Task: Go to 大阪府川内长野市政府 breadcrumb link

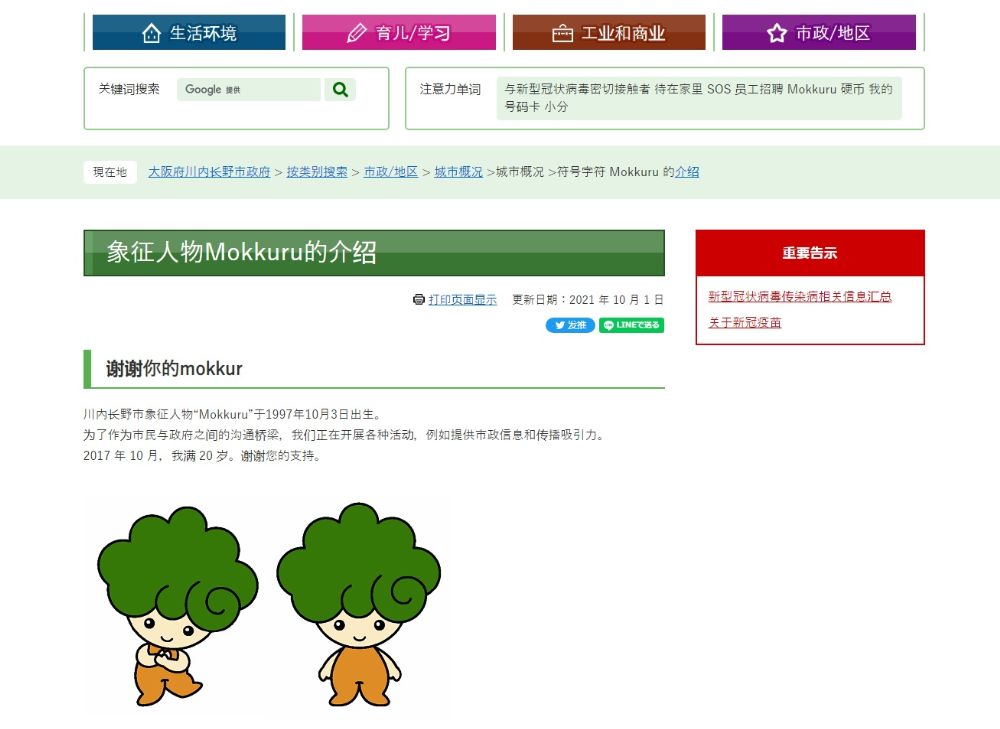Action: pos(209,172)
